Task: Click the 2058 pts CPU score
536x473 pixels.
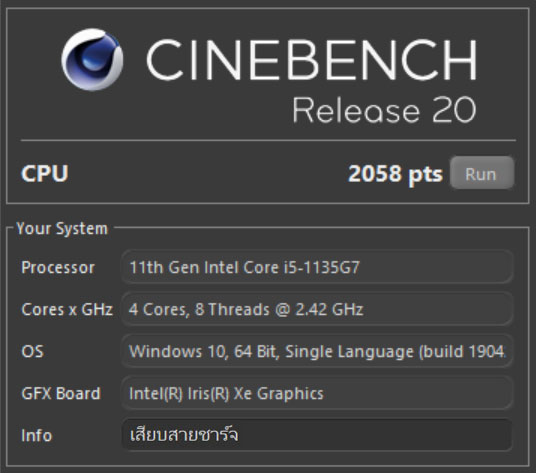Action: click(x=396, y=174)
